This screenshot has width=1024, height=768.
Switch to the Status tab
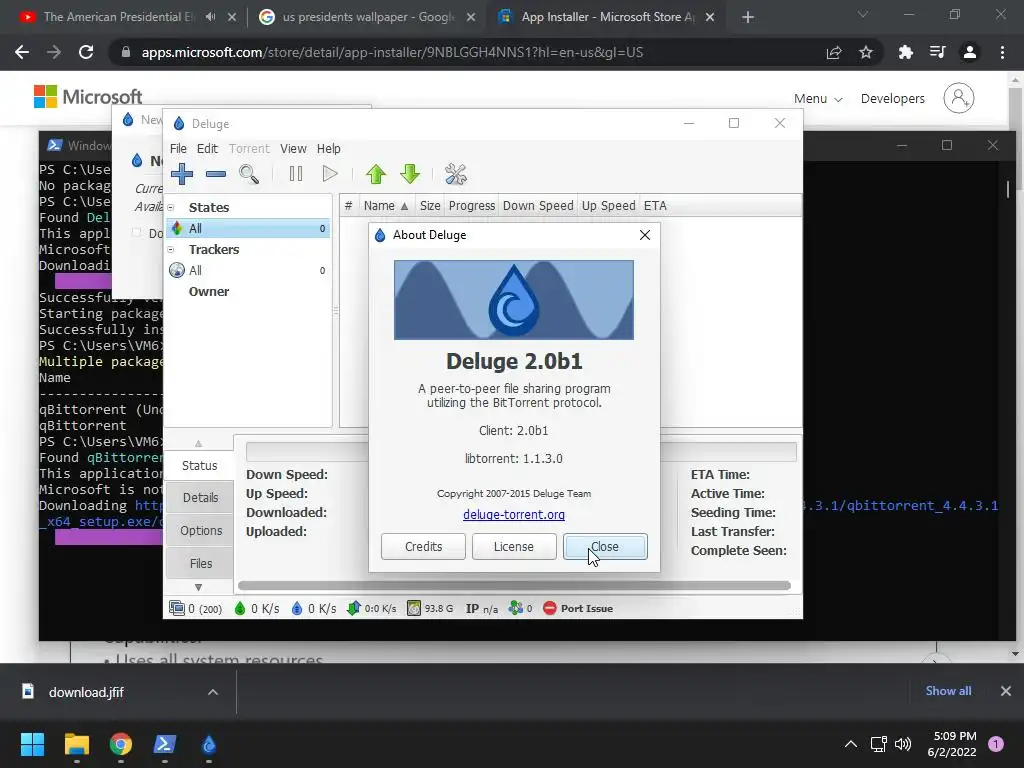[x=199, y=466]
